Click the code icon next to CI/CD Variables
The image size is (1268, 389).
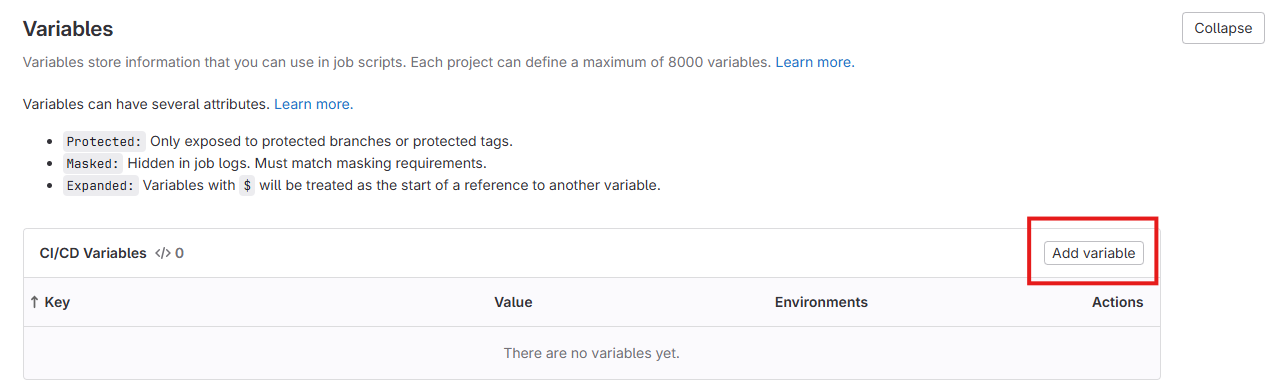[x=163, y=254]
